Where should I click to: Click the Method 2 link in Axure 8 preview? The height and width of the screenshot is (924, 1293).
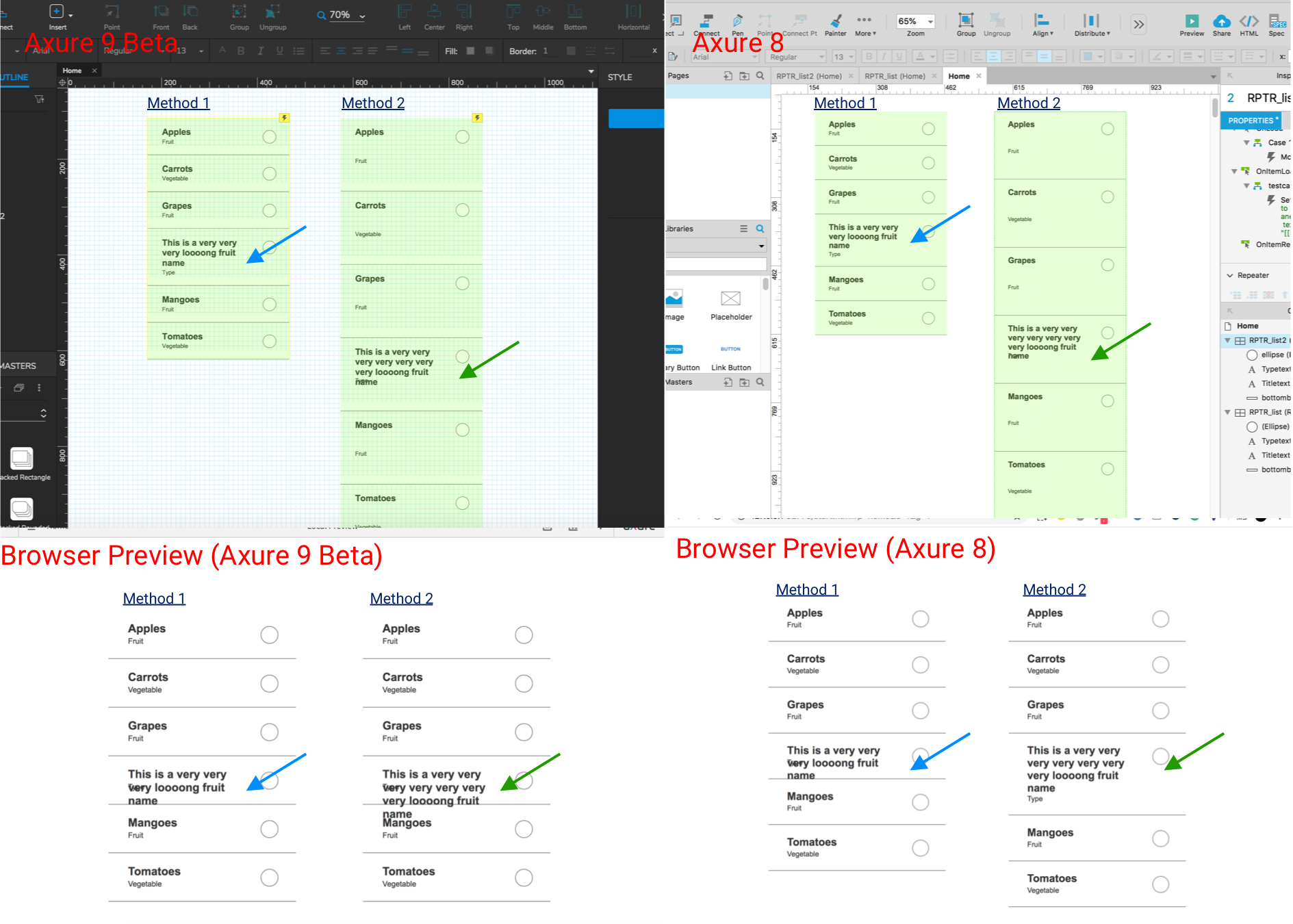(1054, 589)
